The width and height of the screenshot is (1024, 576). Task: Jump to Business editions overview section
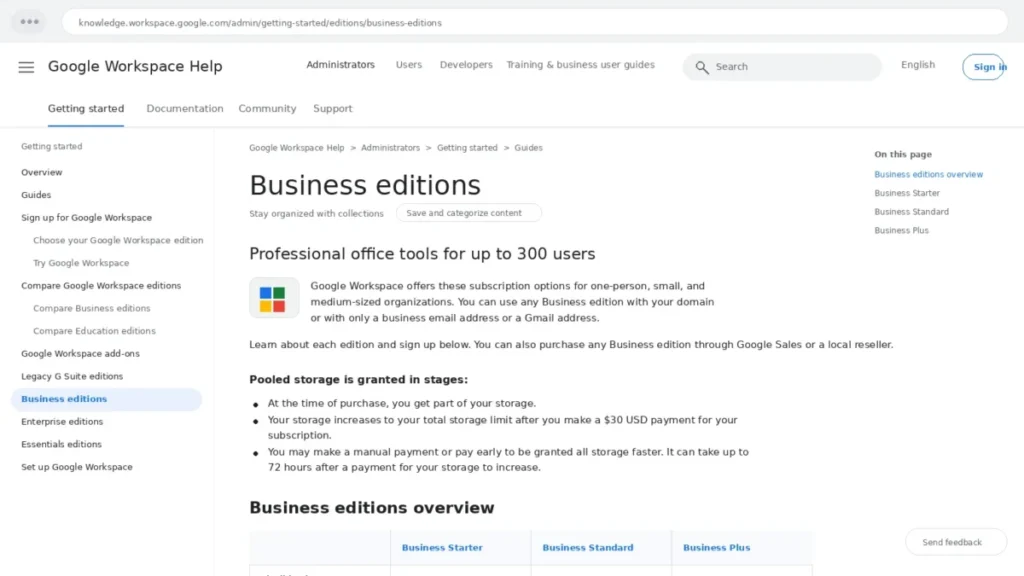[929, 174]
